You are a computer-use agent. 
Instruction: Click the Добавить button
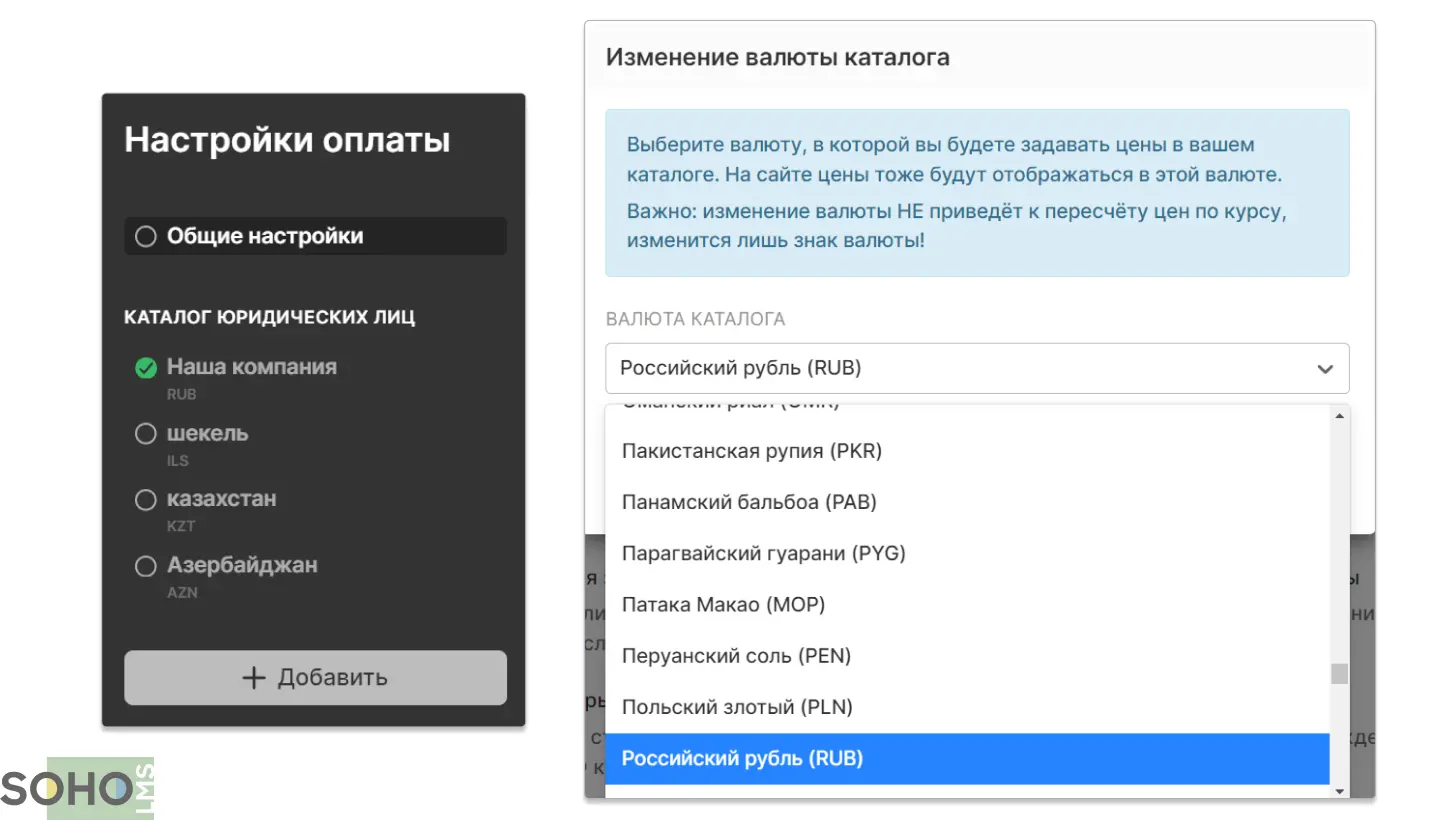pyautogui.click(x=315, y=678)
